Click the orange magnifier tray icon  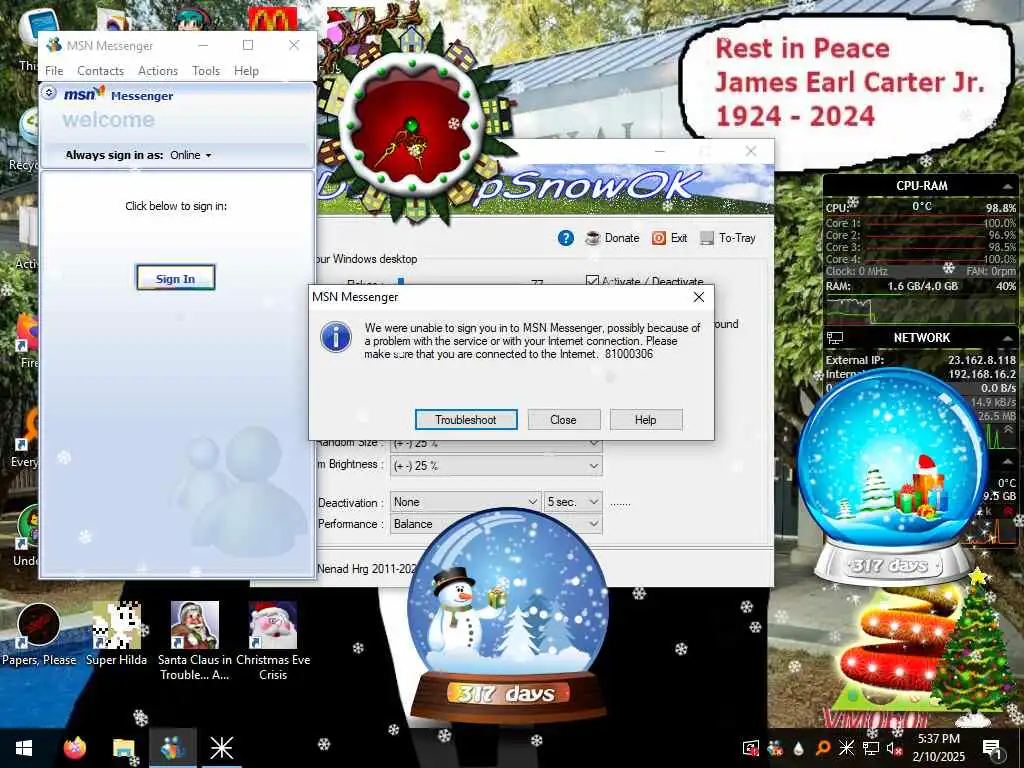[823, 748]
